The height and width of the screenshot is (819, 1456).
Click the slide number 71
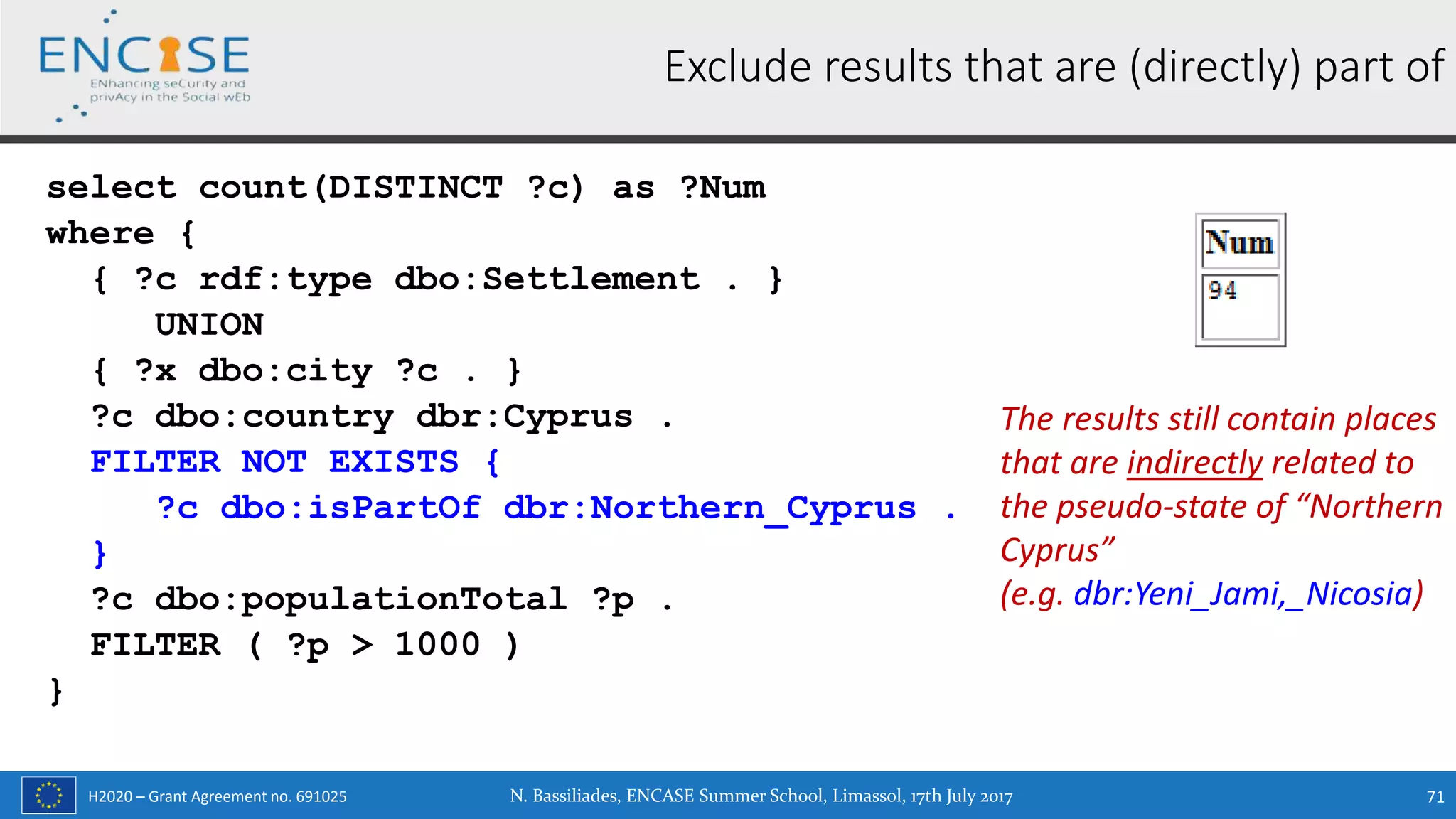pyautogui.click(x=1435, y=796)
